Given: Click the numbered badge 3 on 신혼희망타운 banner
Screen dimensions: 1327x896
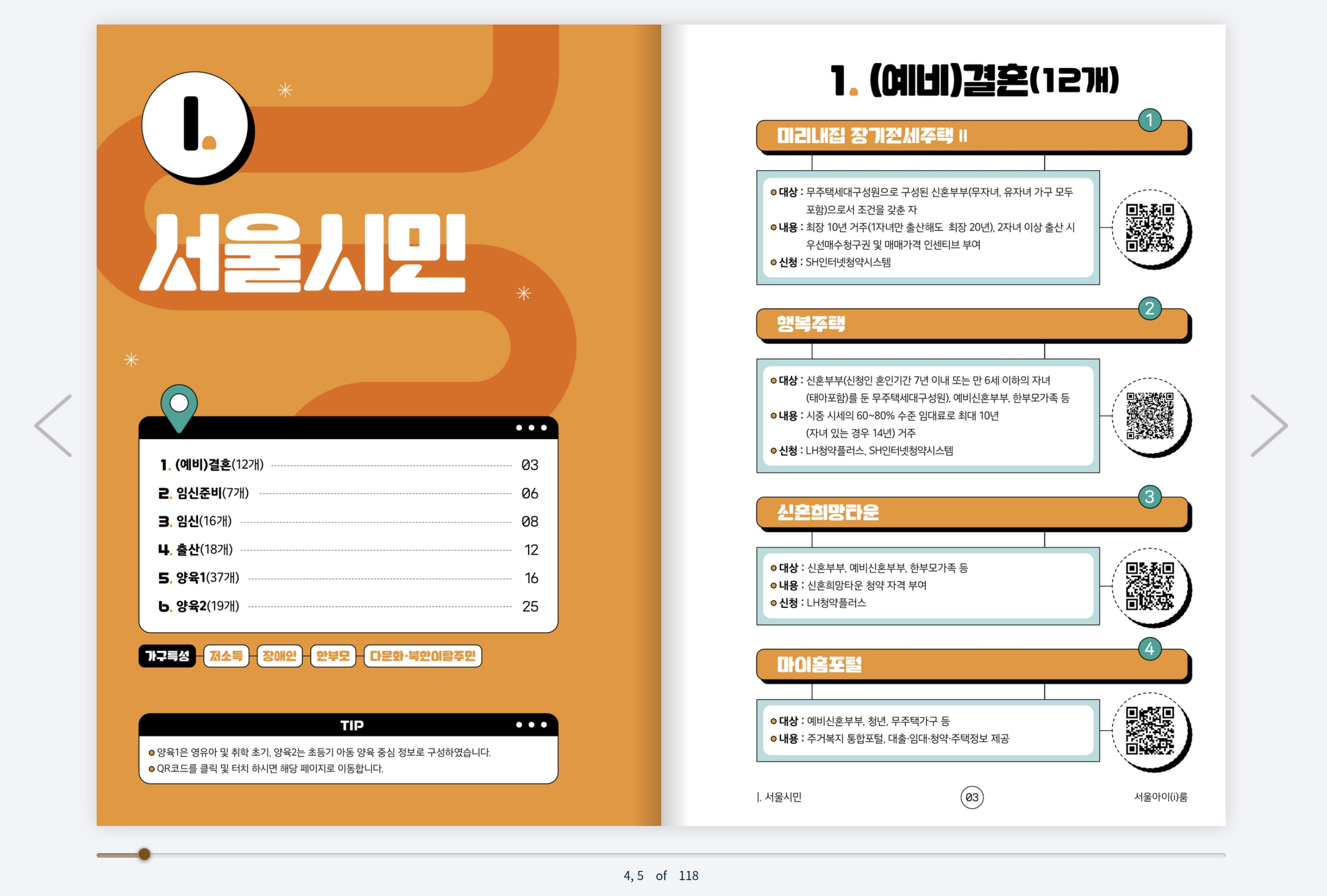Looking at the screenshot, I should point(1150,496).
